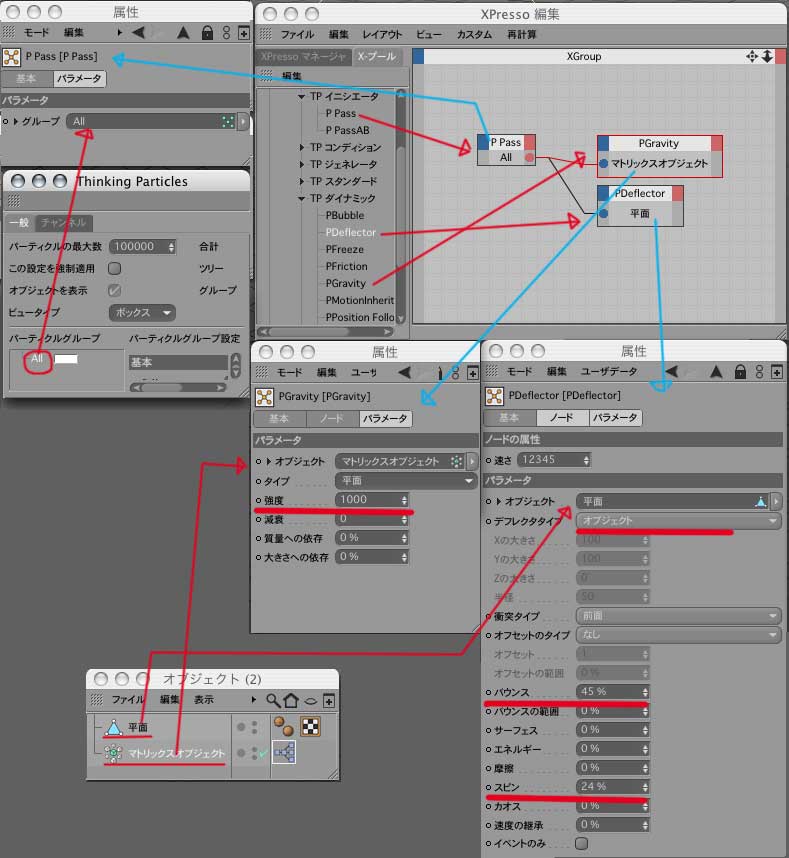Expand TP コンディション tree group
This screenshot has height=858, width=789.
[x=301, y=148]
